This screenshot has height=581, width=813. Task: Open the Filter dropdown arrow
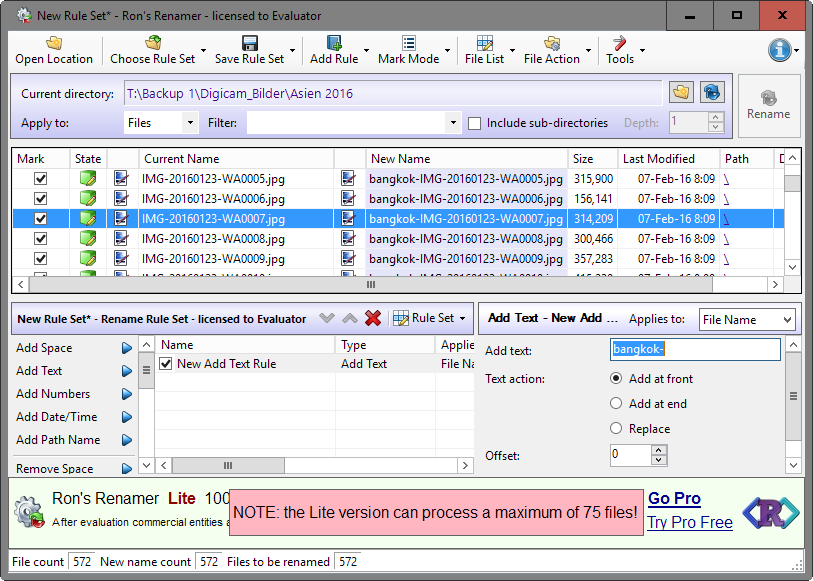pos(453,123)
